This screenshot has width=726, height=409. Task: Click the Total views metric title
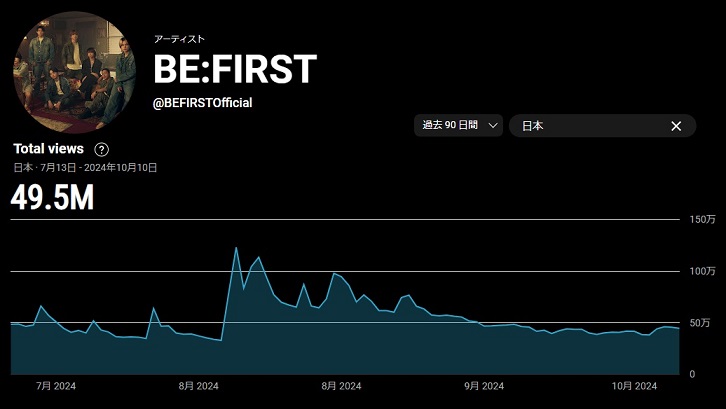pos(48,149)
